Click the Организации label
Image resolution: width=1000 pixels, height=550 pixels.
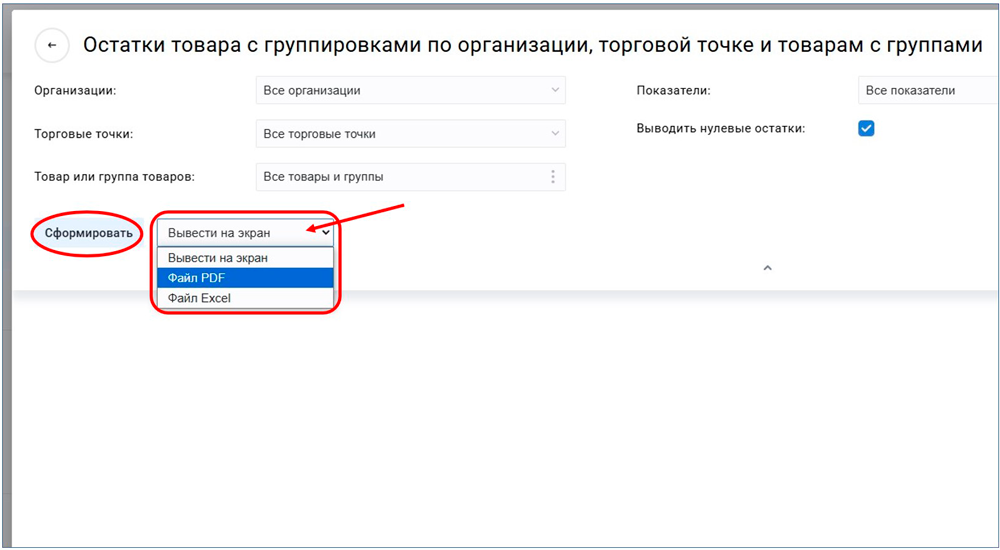(x=75, y=90)
